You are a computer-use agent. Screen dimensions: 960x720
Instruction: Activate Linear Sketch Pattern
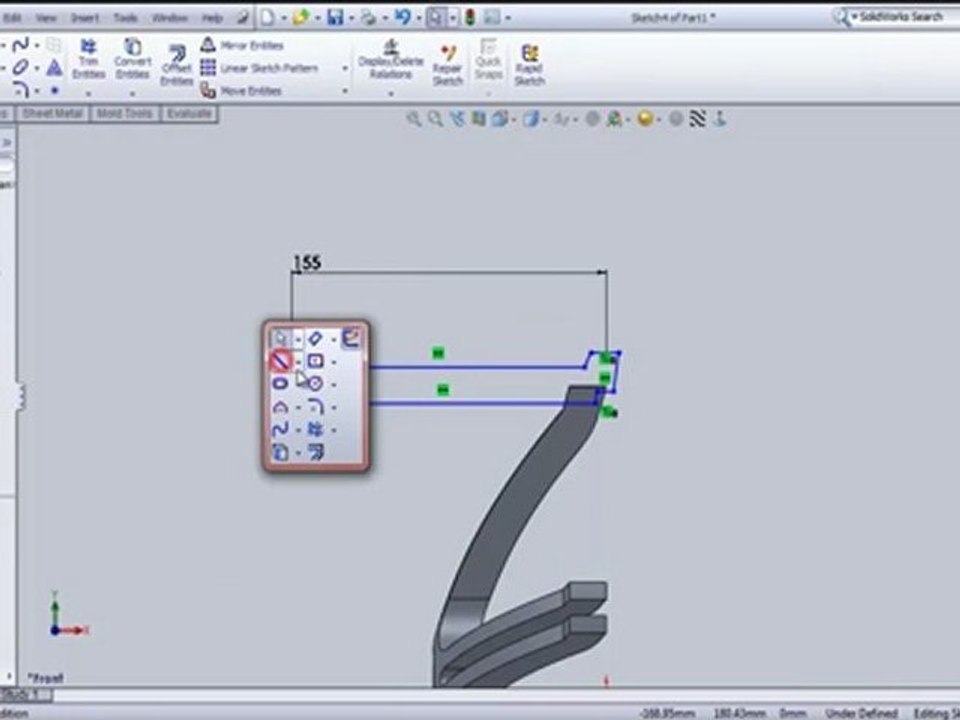coord(260,68)
